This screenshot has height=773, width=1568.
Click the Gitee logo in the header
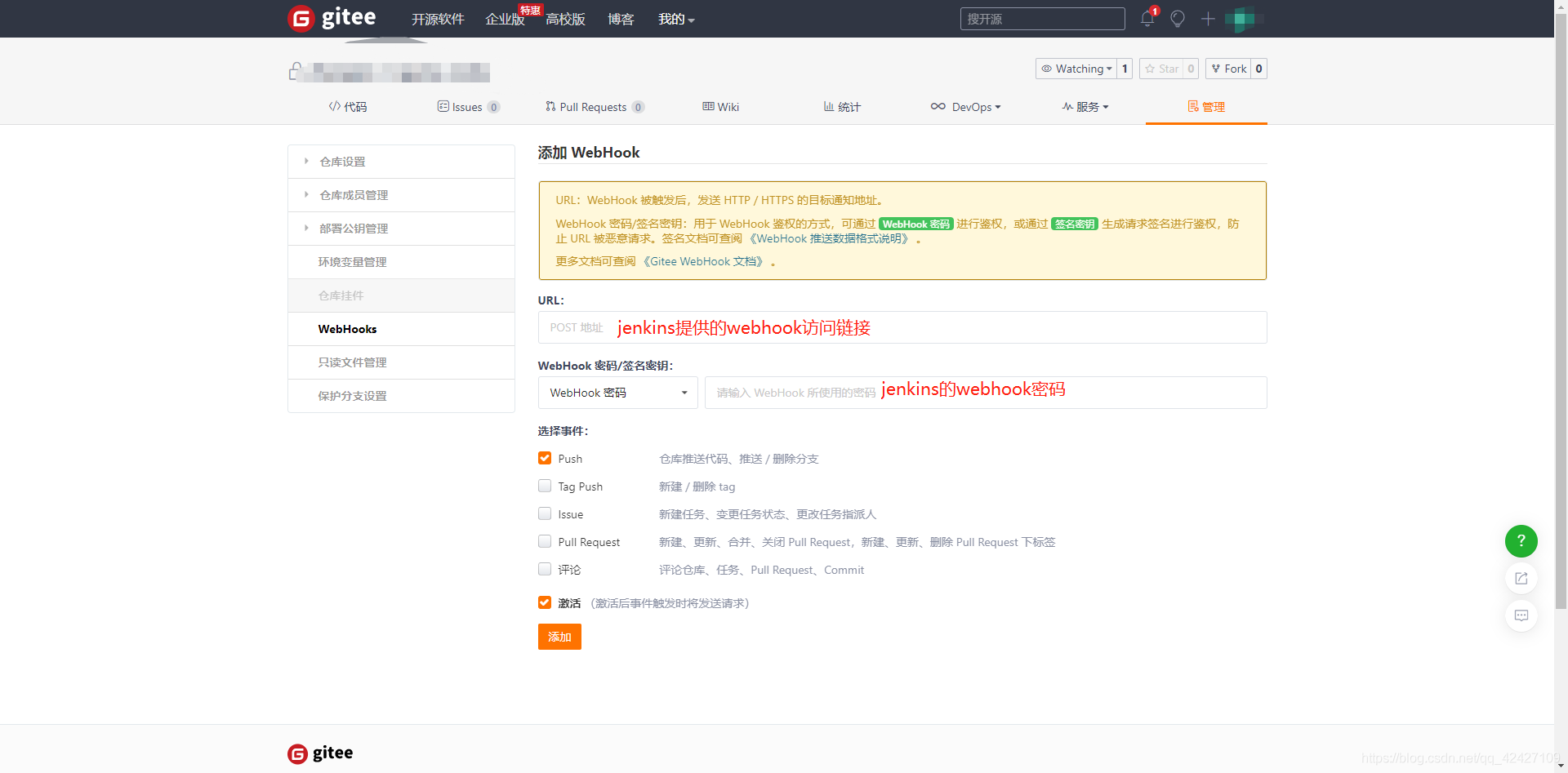click(332, 18)
